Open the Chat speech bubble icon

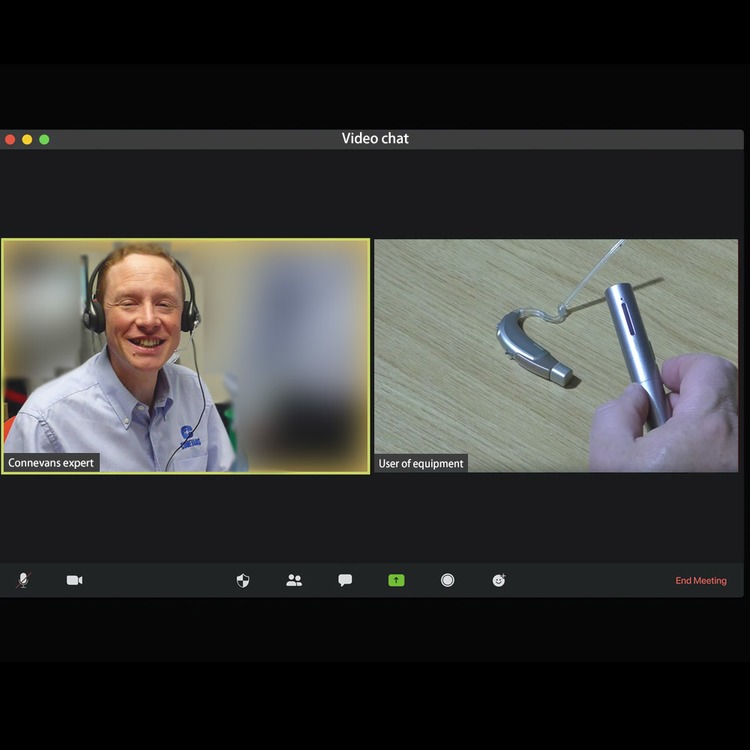coord(345,580)
